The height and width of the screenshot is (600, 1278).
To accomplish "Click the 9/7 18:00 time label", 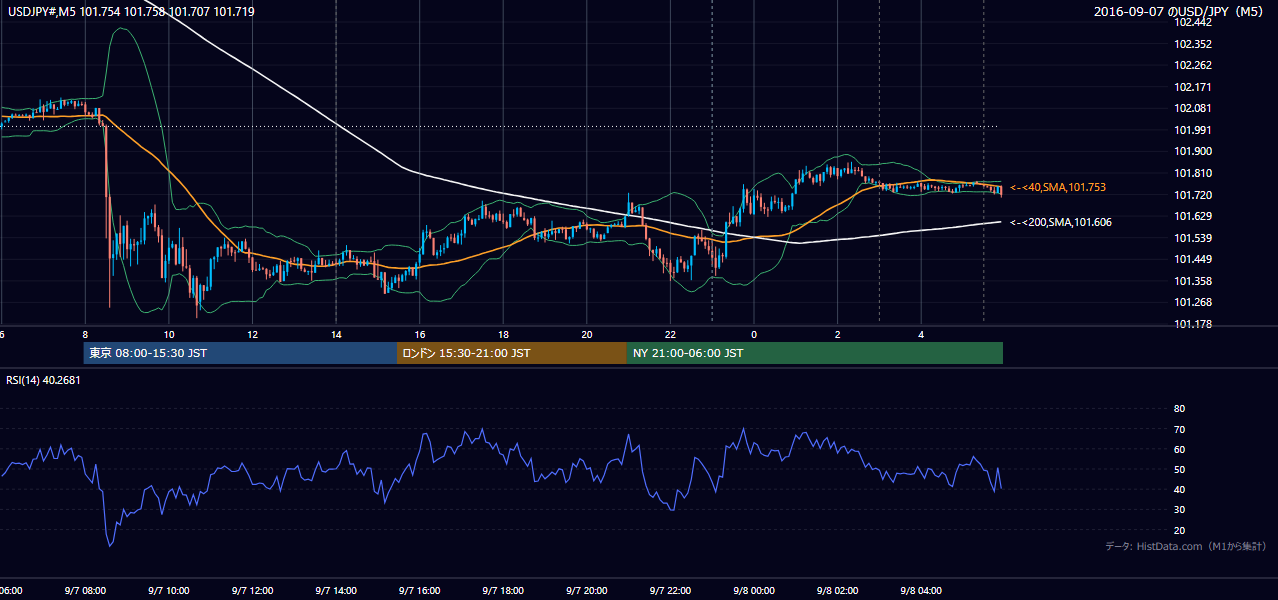I will click(x=503, y=591).
